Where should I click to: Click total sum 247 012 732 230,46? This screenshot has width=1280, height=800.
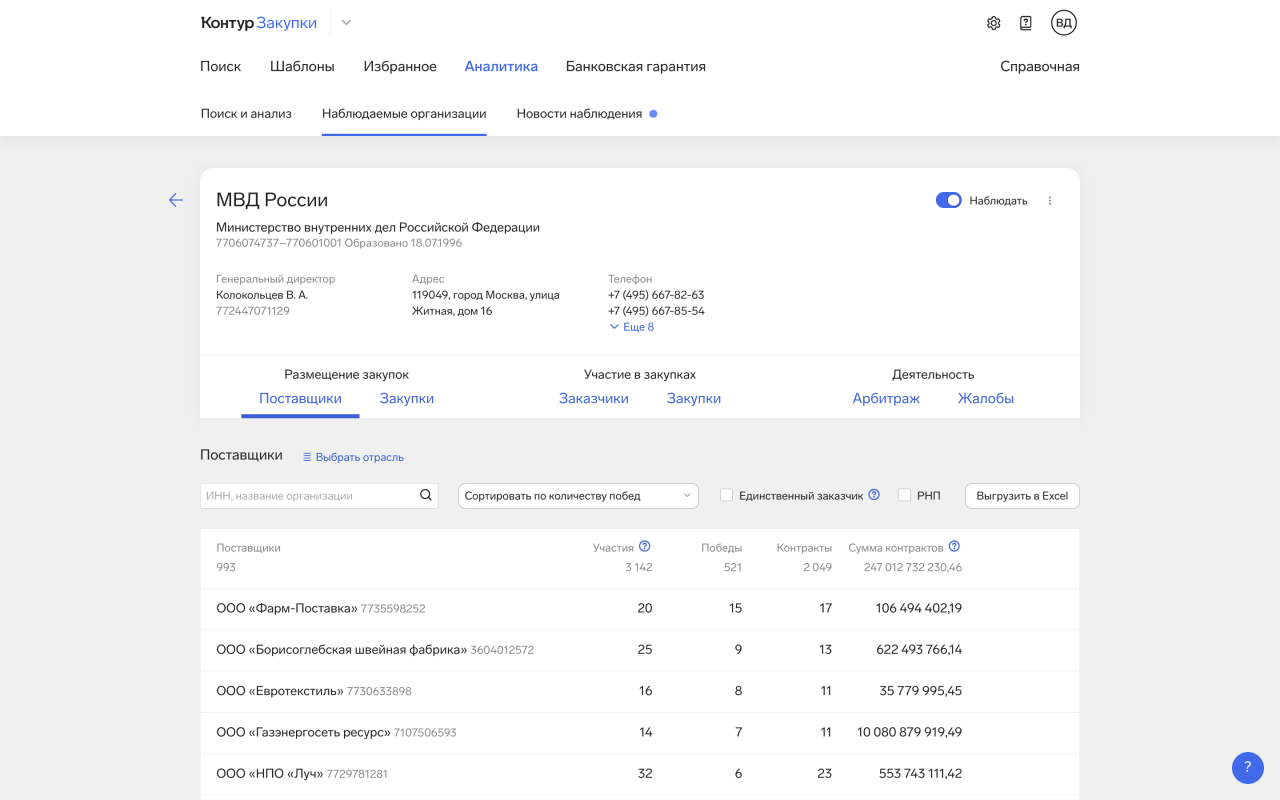point(913,567)
